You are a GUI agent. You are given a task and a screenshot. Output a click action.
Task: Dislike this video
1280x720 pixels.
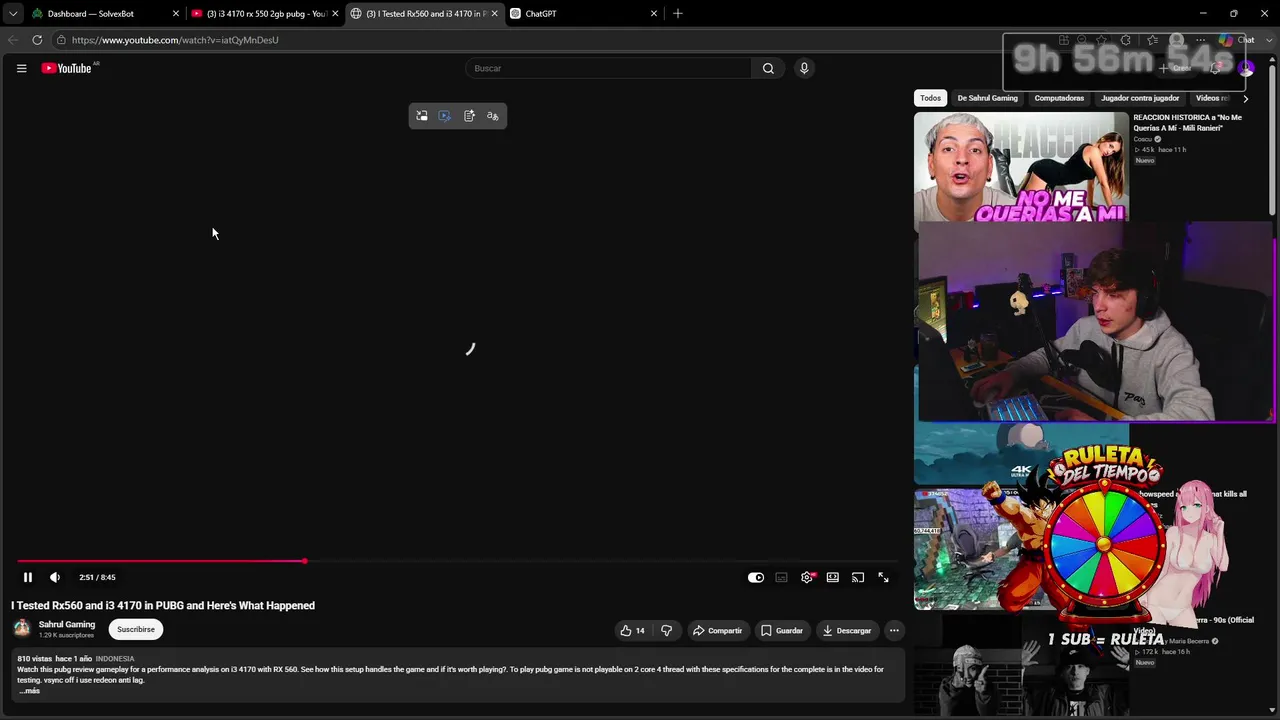[x=667, y=630]
